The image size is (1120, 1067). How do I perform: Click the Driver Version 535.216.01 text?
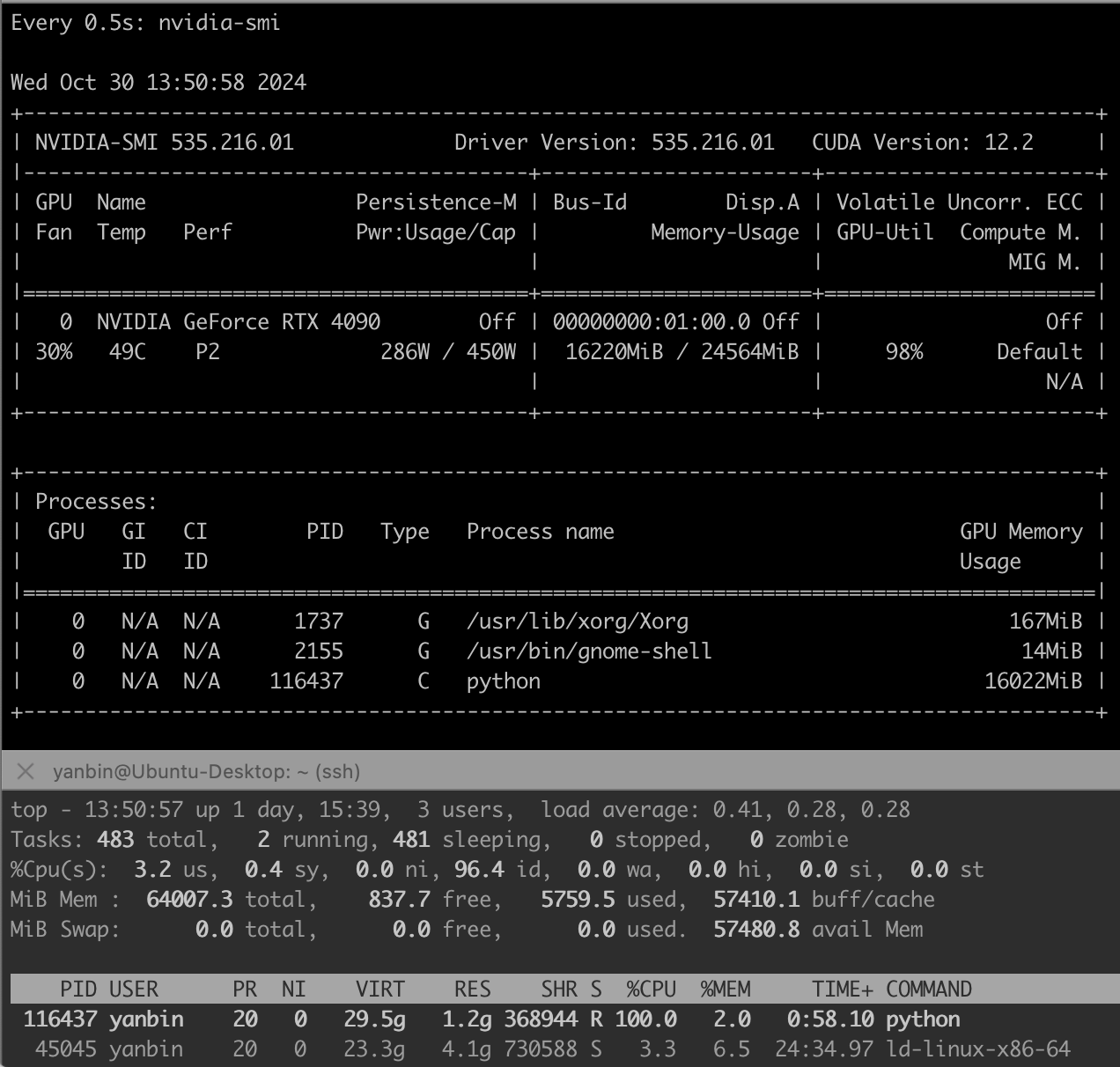point(614,143)
